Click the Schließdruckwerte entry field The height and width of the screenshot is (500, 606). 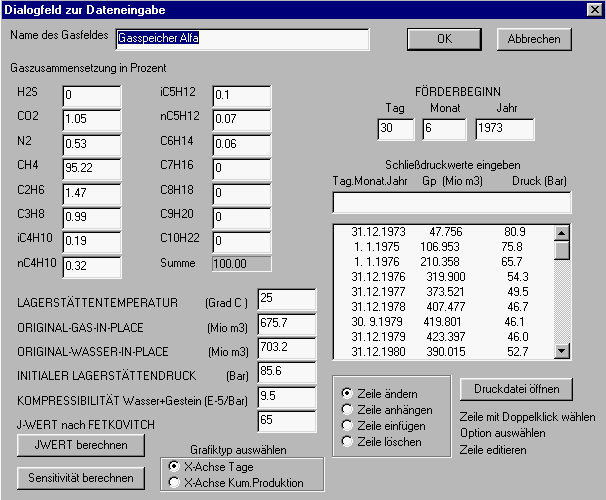click(452, 202)
